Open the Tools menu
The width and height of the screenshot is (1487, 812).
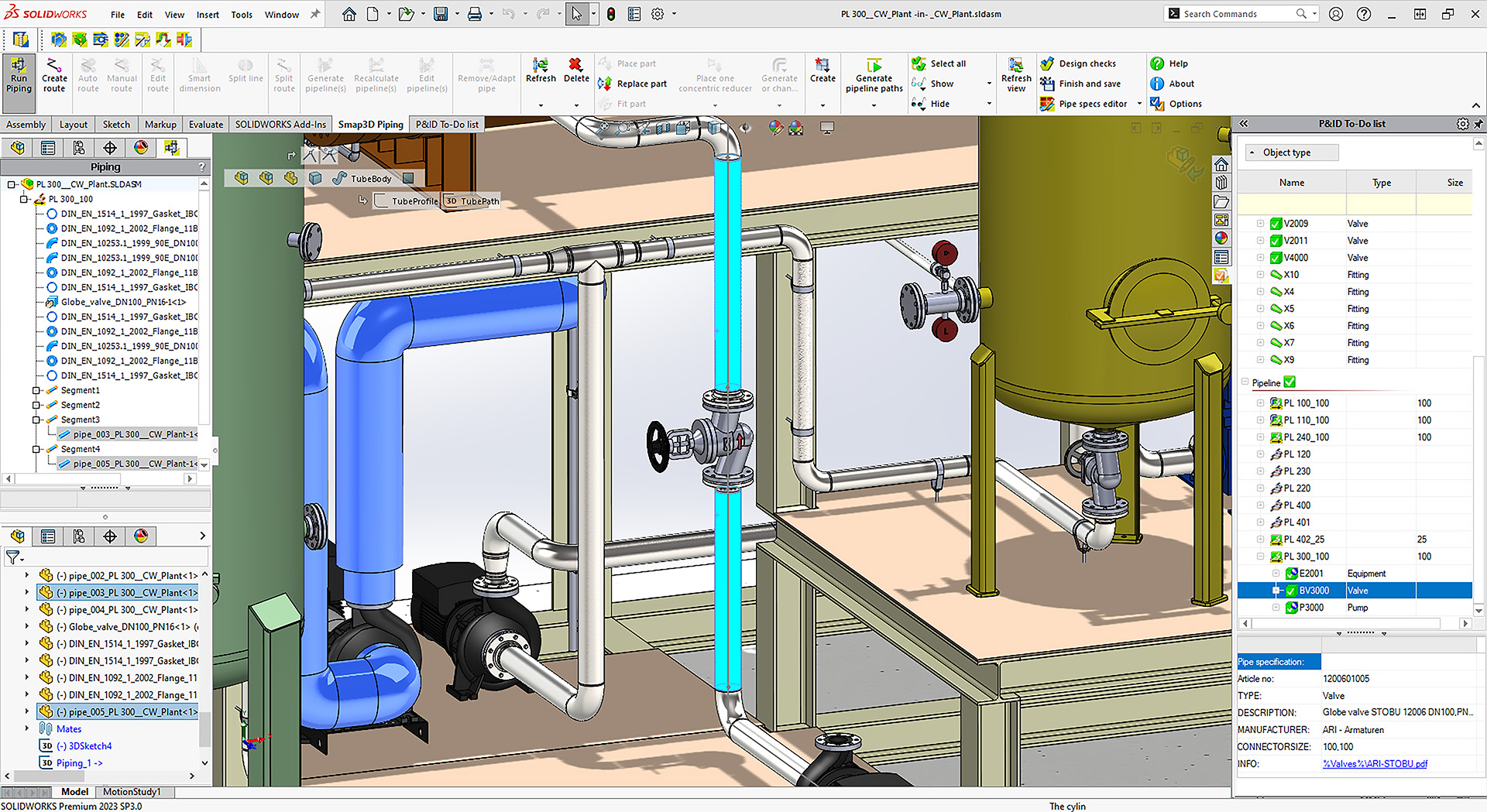242,15
